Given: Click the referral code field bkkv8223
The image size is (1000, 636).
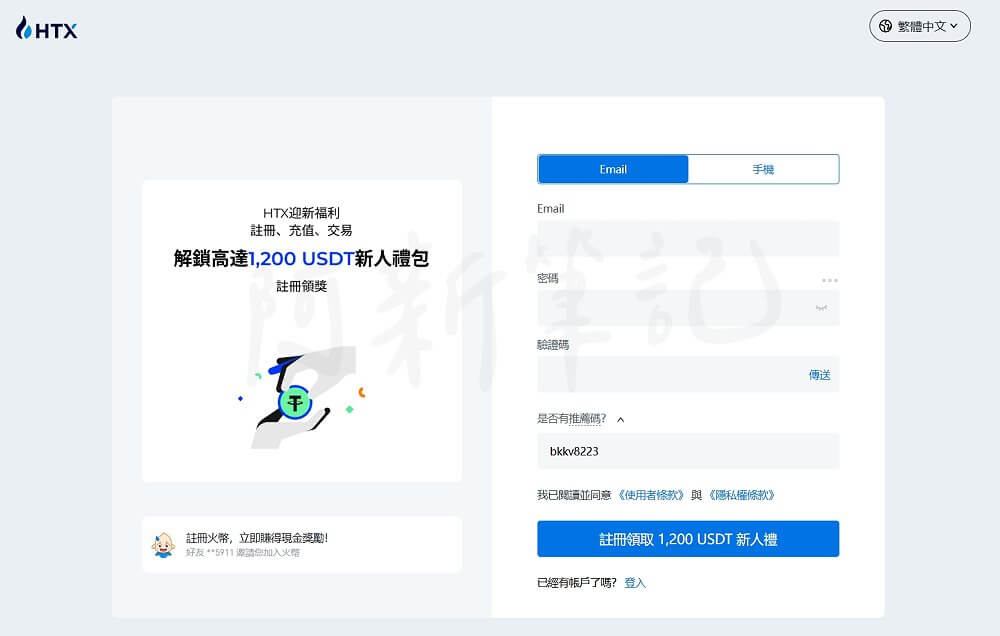Looking at the screenshot, I should [x=688, y=451].
